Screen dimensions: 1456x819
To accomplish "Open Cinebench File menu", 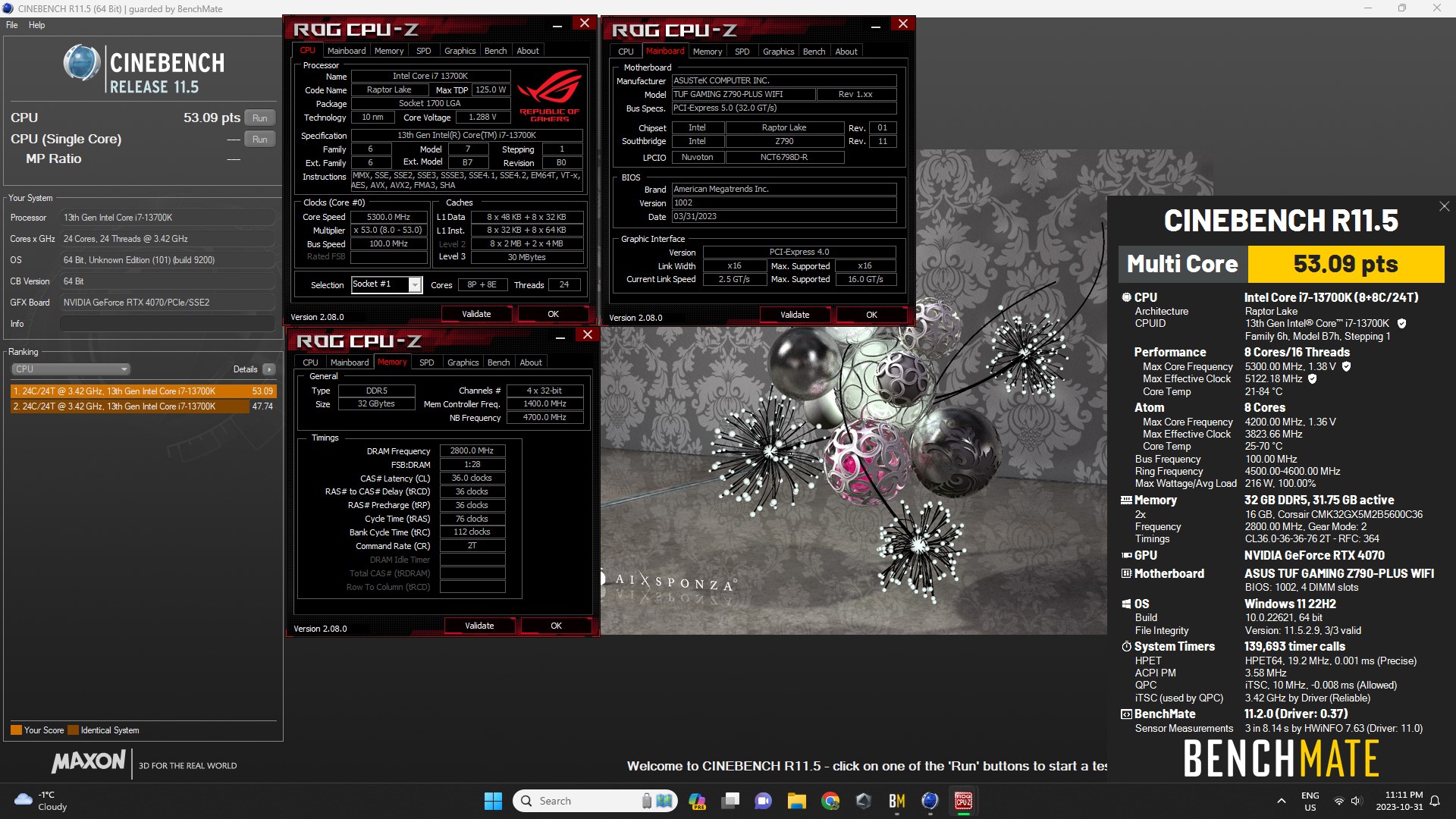I will (x=12, y=25).
